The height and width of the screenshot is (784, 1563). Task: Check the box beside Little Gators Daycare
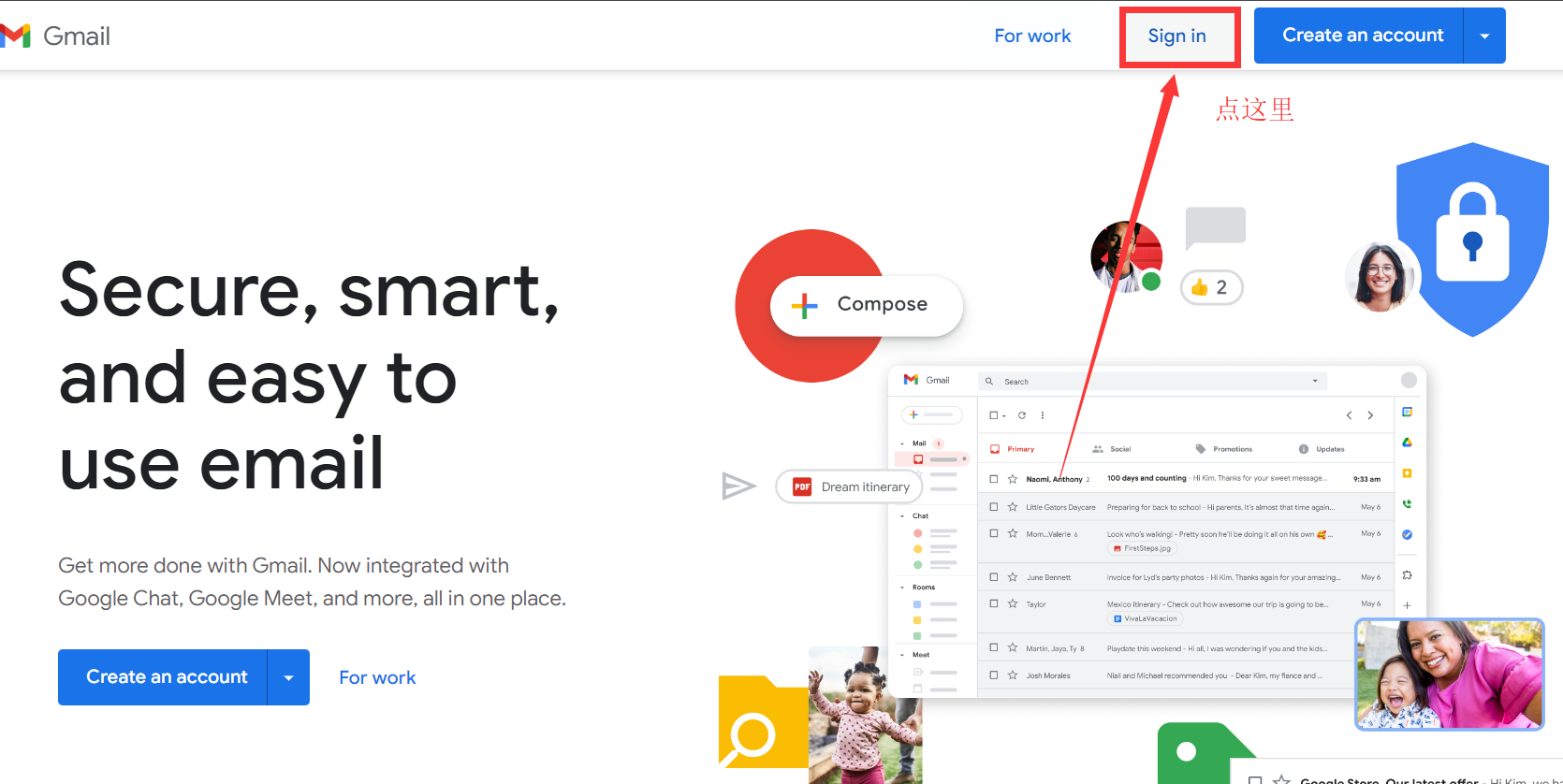point(994,507)
